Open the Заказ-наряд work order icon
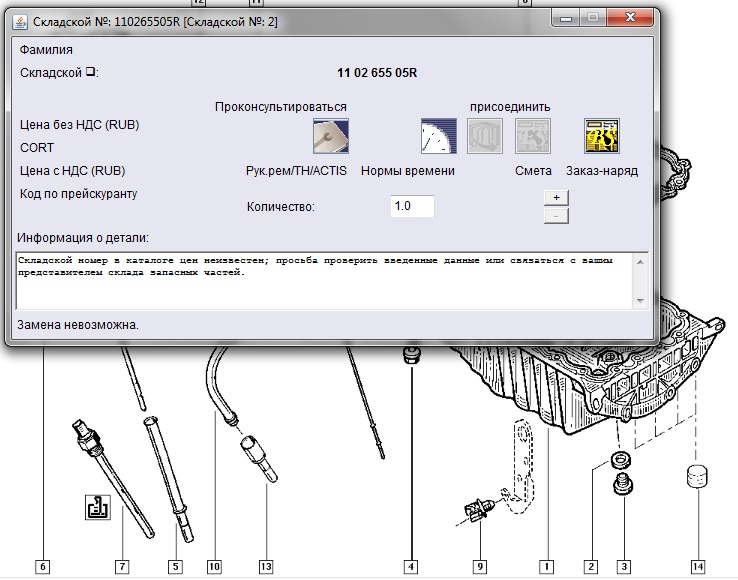 click(601, 136)
